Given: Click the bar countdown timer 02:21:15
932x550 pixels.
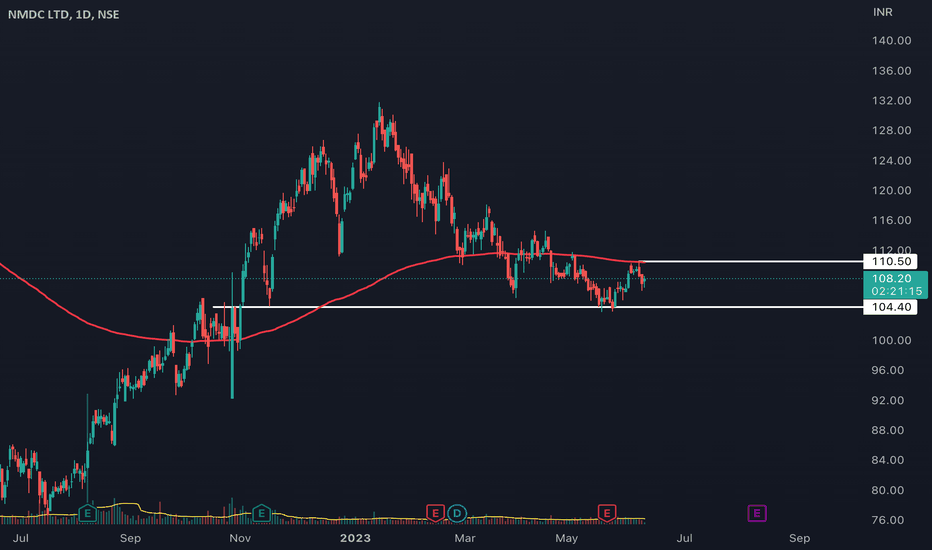Looking at the screenshot, I should [x=896, y=291].
